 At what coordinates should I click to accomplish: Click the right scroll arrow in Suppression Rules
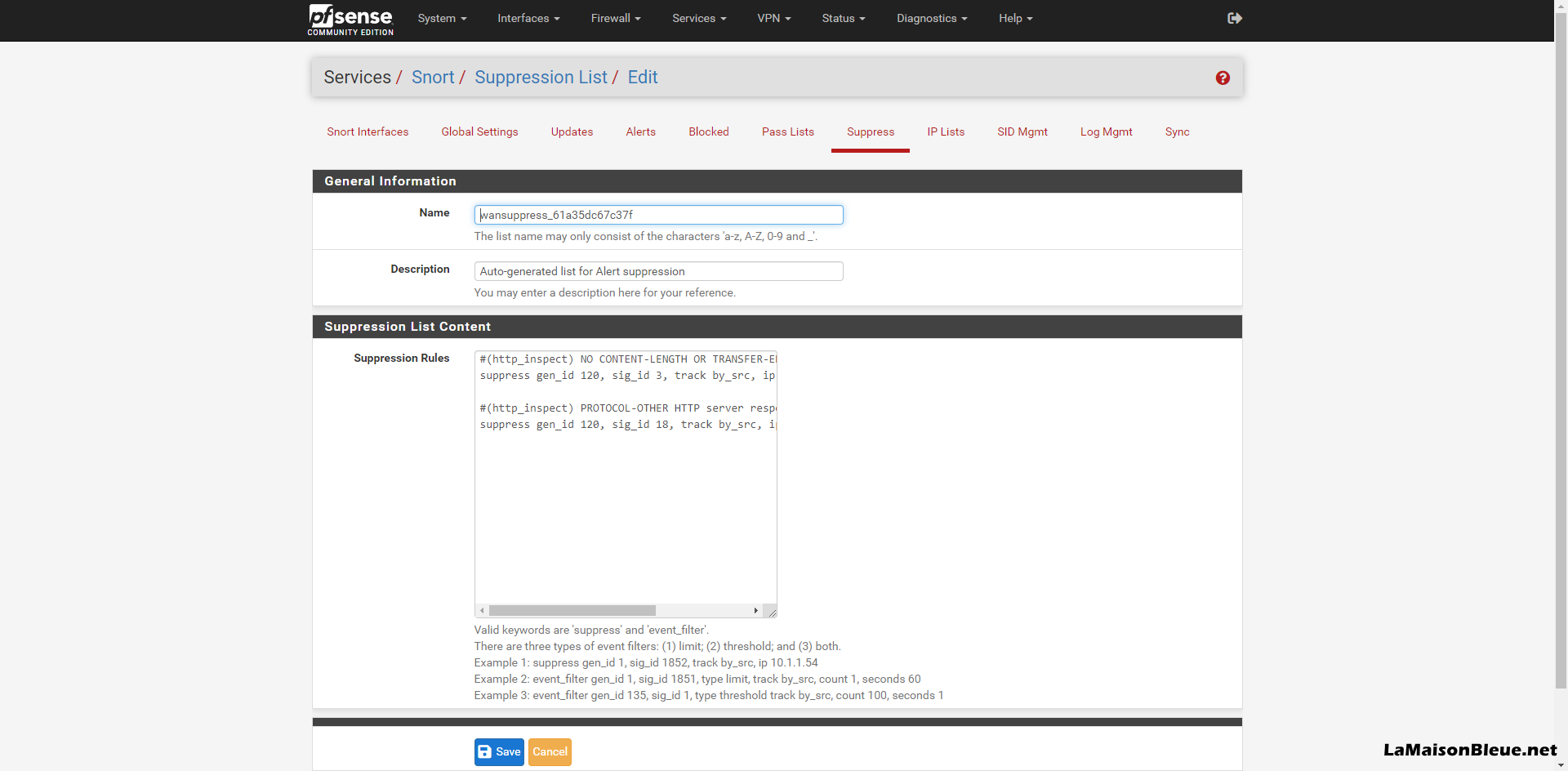(755, 611)
